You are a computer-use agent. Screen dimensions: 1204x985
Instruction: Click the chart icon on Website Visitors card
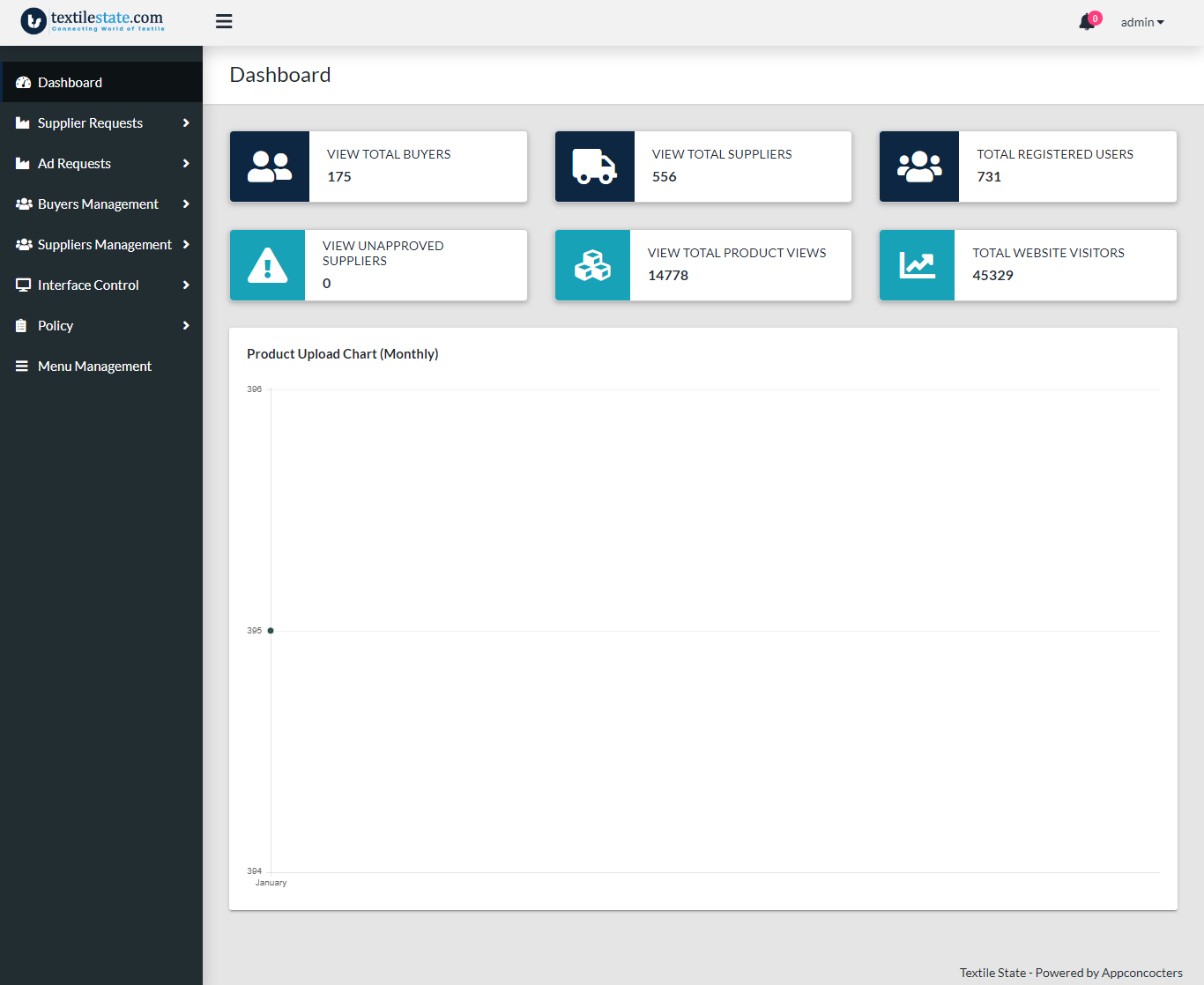[917, 265]
